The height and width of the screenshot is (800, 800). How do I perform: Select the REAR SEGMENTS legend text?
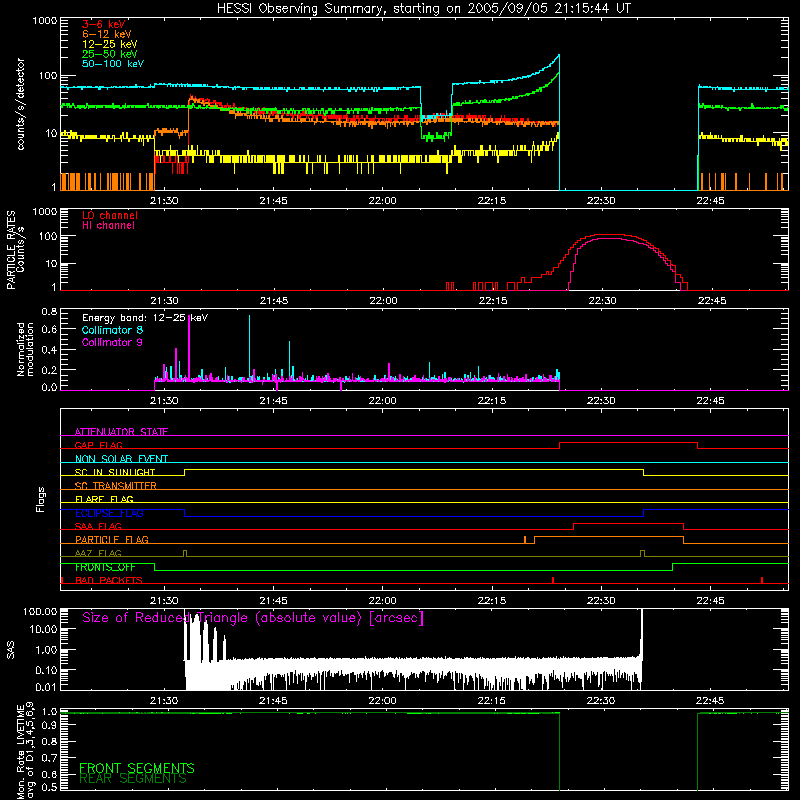click(133, 779)
